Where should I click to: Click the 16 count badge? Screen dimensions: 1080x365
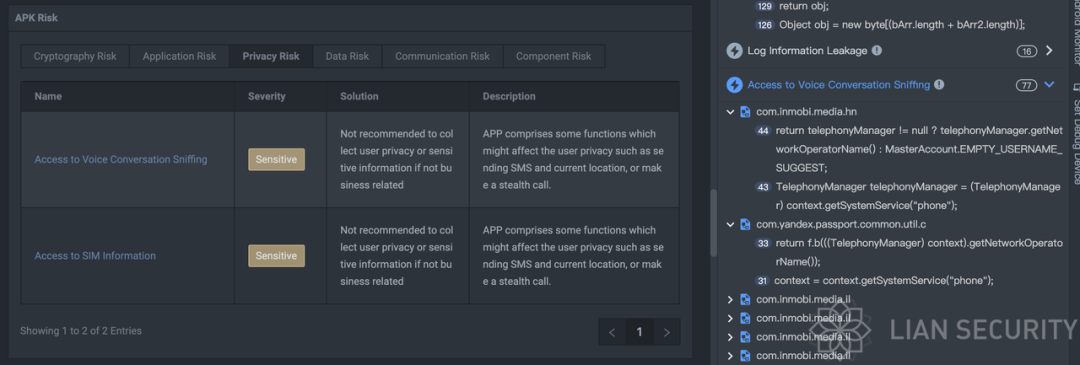pos(1026,52)
